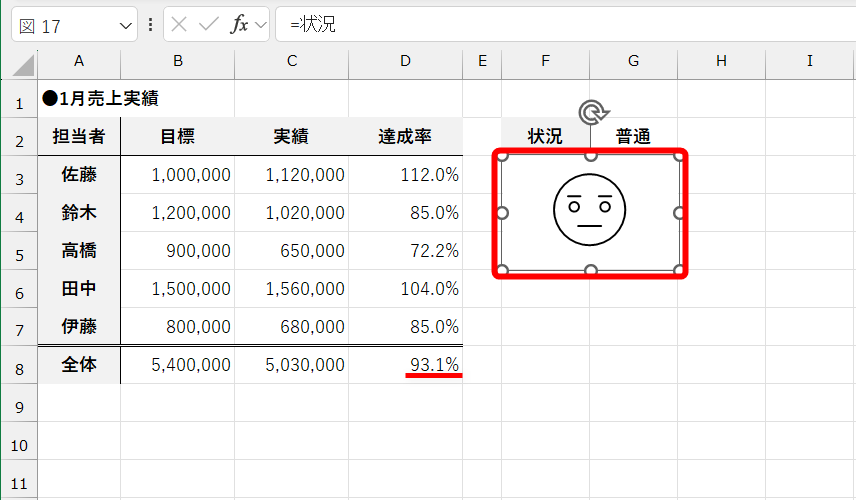This screenshot has height=500, width=856.
Task: Click the Name Box showing 図 17
Action: tap(74, 25)
